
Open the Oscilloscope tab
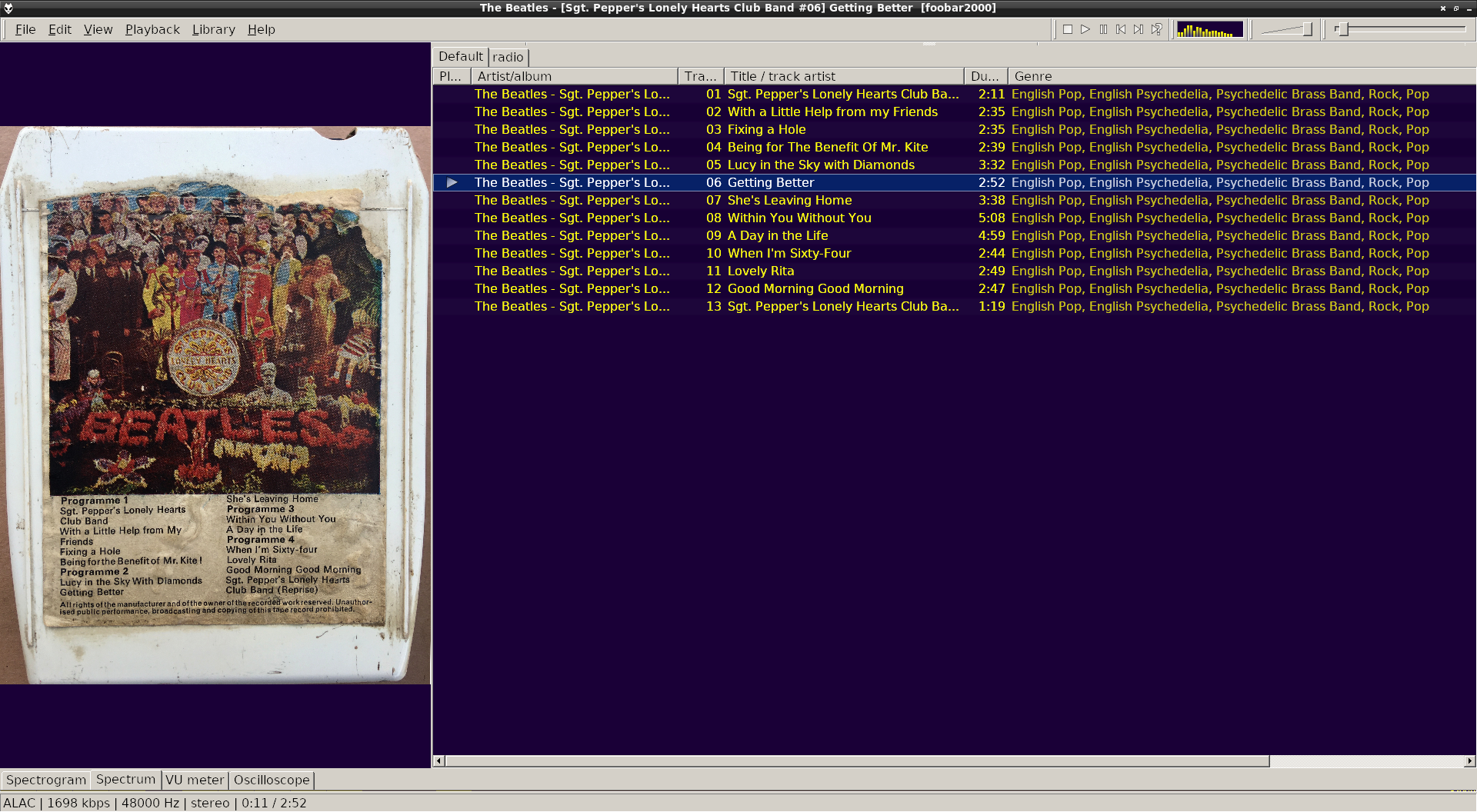[272, 780]
